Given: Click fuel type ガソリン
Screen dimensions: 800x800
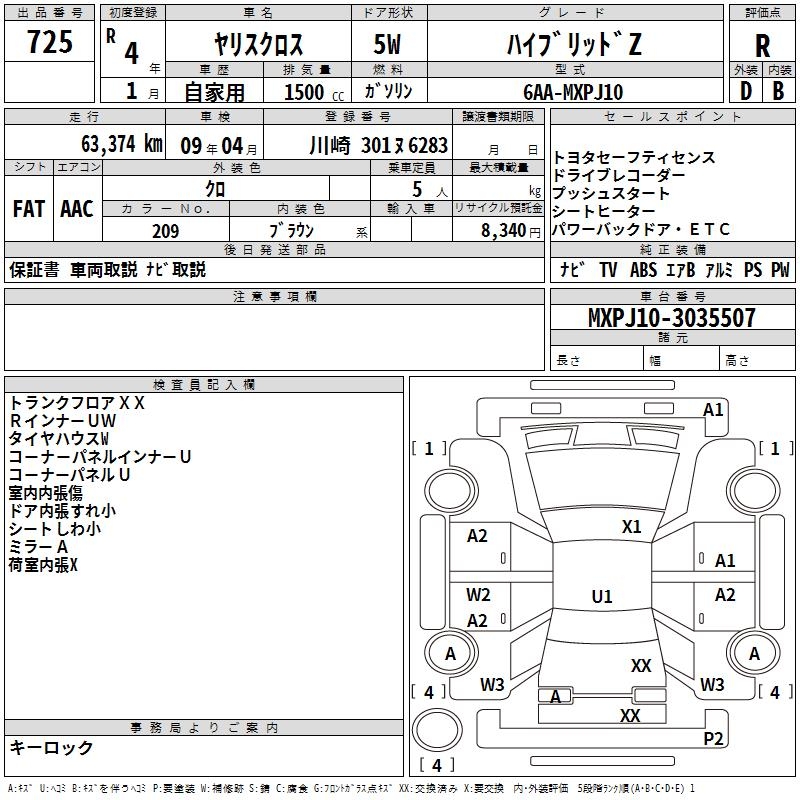Looking at the screenshot, I should coord(388,91).
